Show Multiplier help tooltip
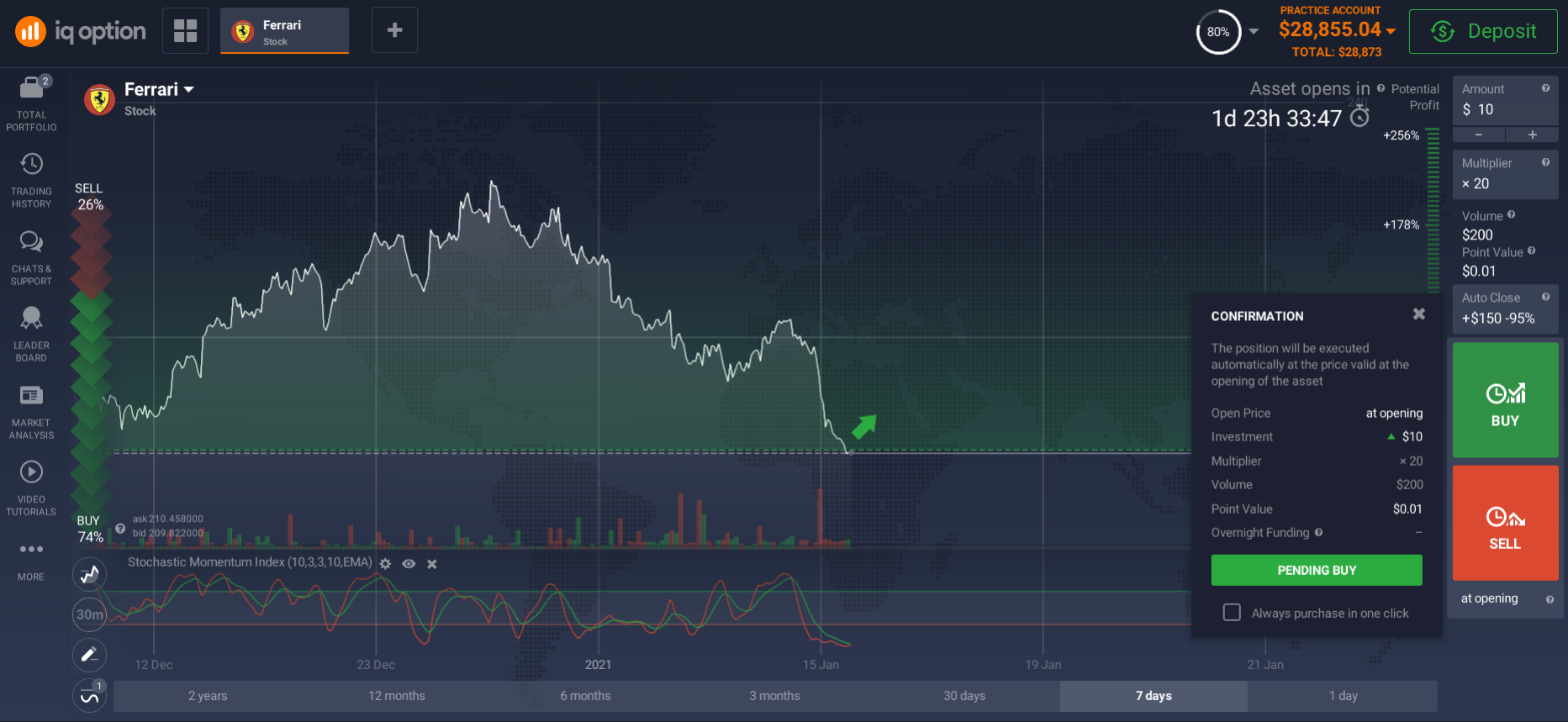 [1545, 162]
